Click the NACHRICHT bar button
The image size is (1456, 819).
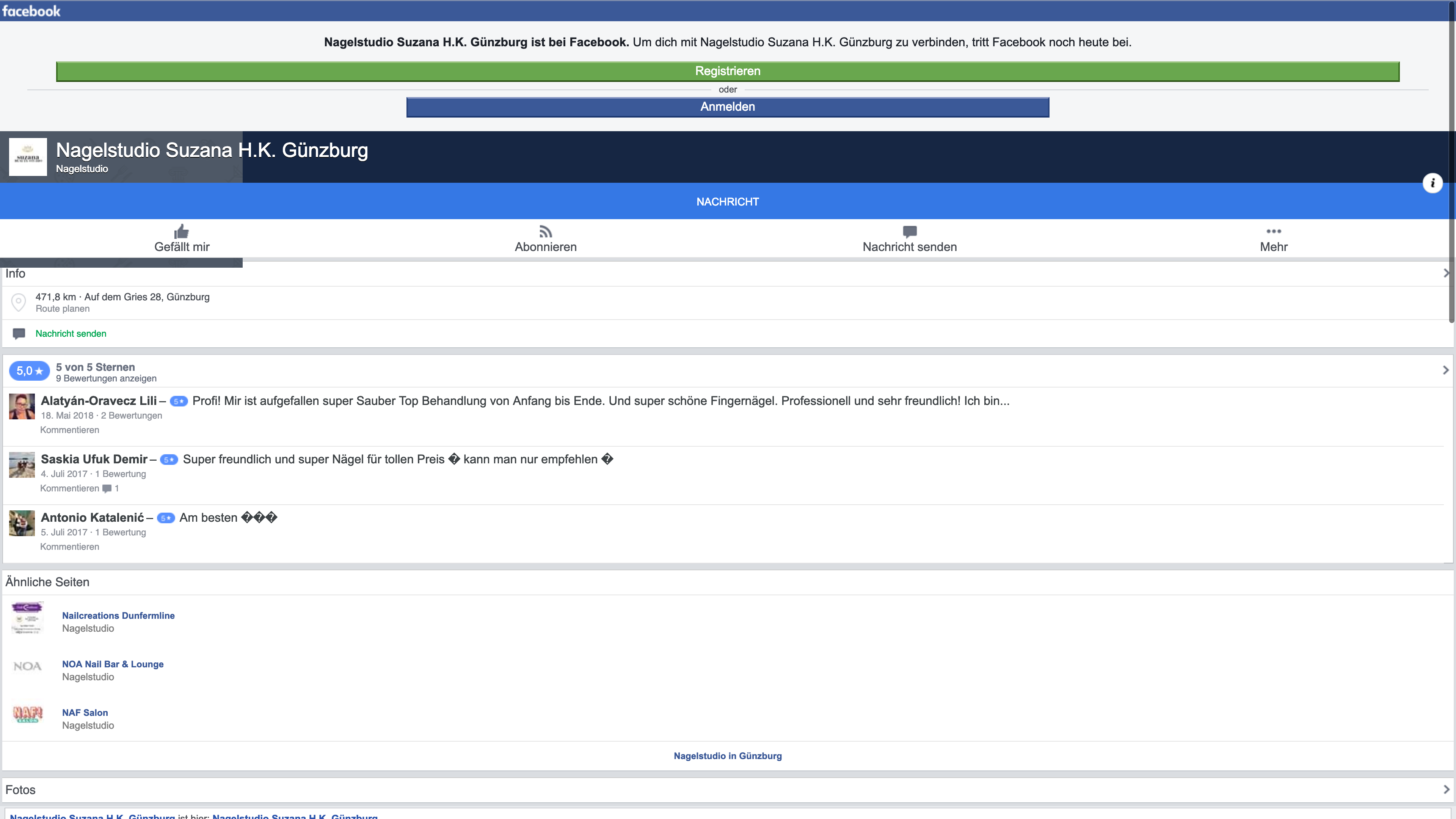click(728, 201)
